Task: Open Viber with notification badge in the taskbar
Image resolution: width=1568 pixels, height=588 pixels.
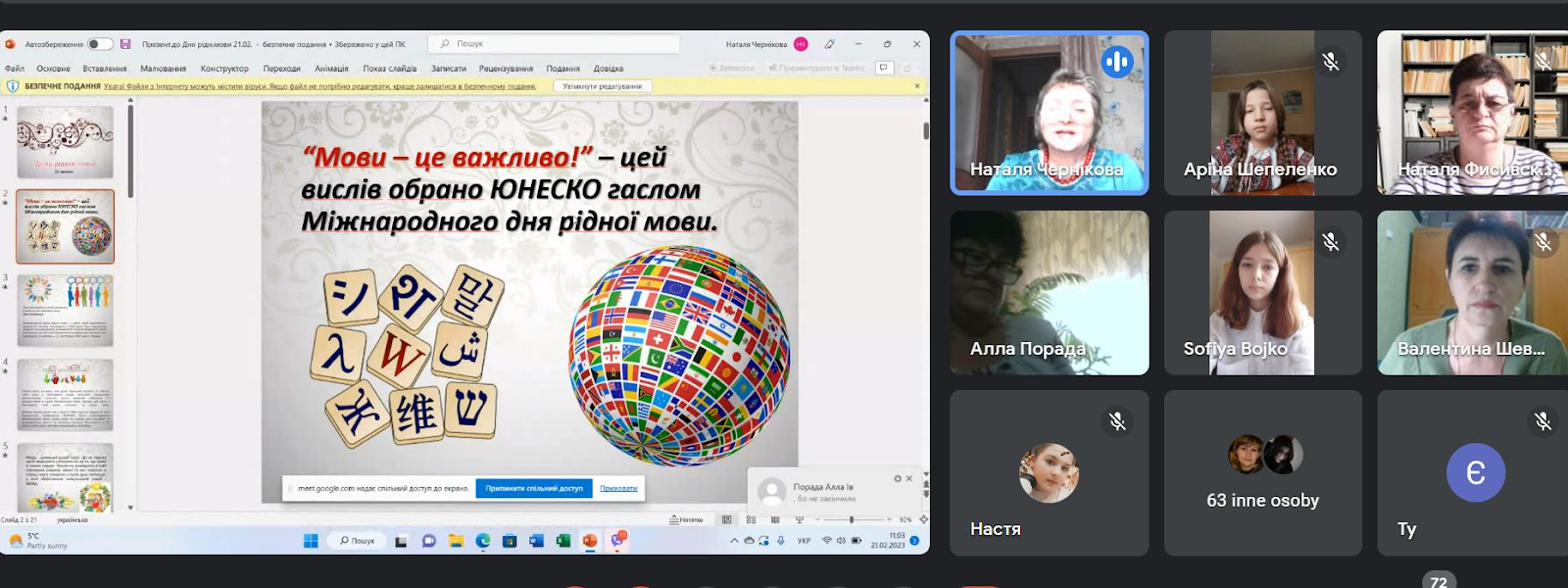Action: tap(617, 539)
